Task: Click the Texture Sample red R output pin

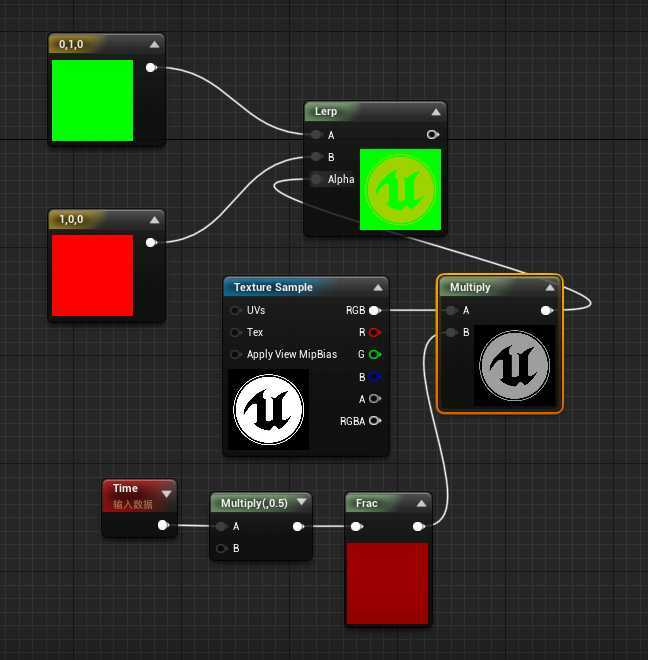Action: point(375,333)
